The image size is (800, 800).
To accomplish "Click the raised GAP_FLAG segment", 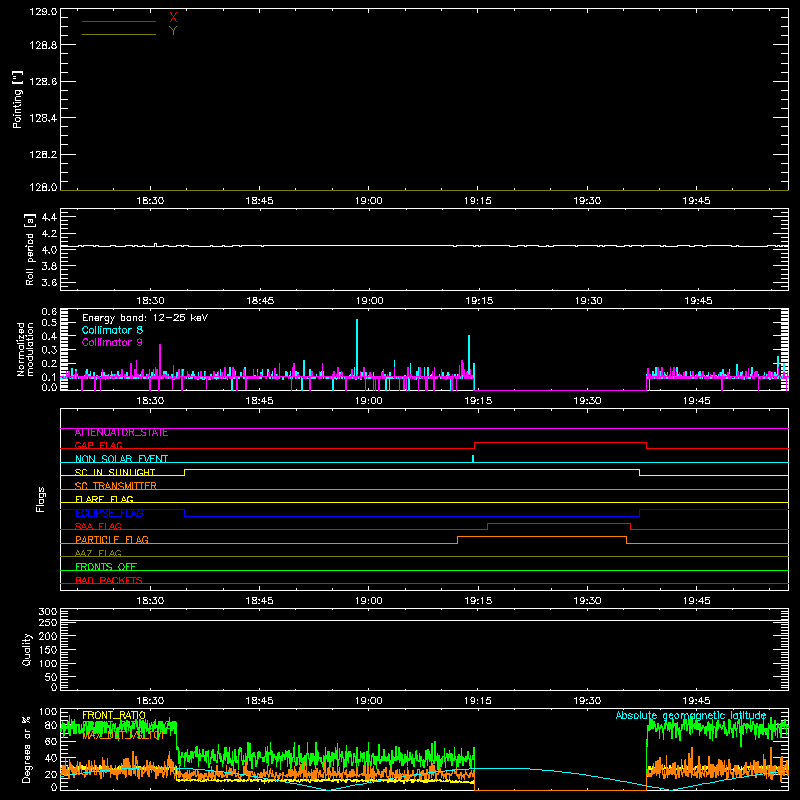I will (x=560, y=442).
